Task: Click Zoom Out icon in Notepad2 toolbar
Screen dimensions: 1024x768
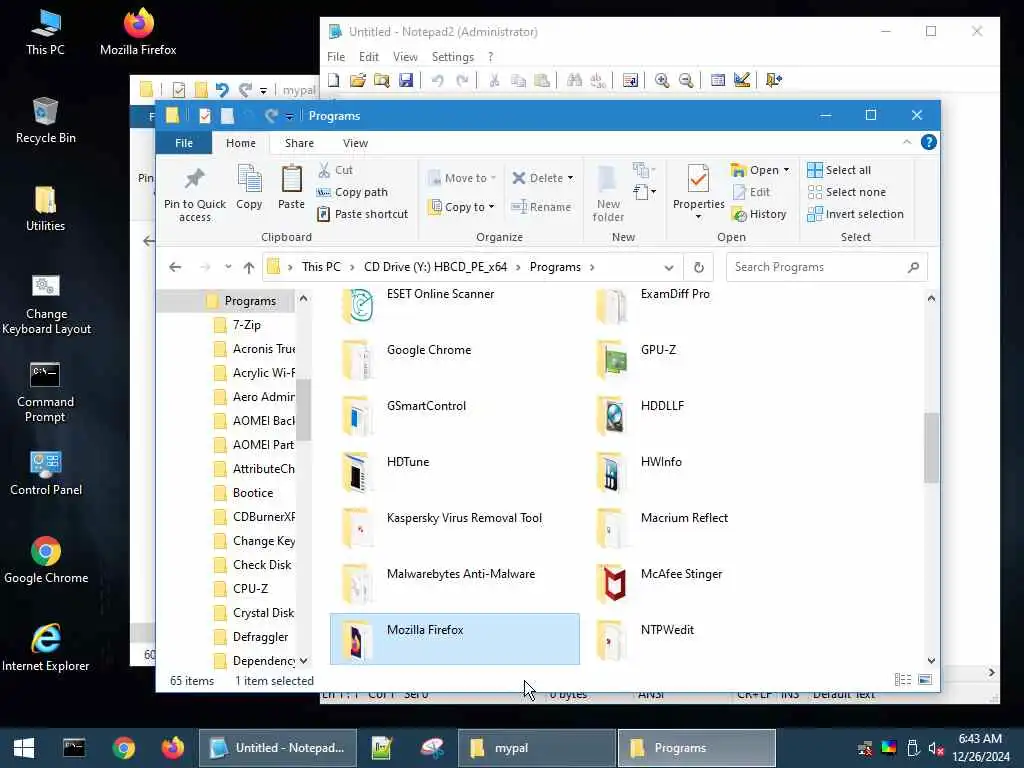Action: pos(686,80)
